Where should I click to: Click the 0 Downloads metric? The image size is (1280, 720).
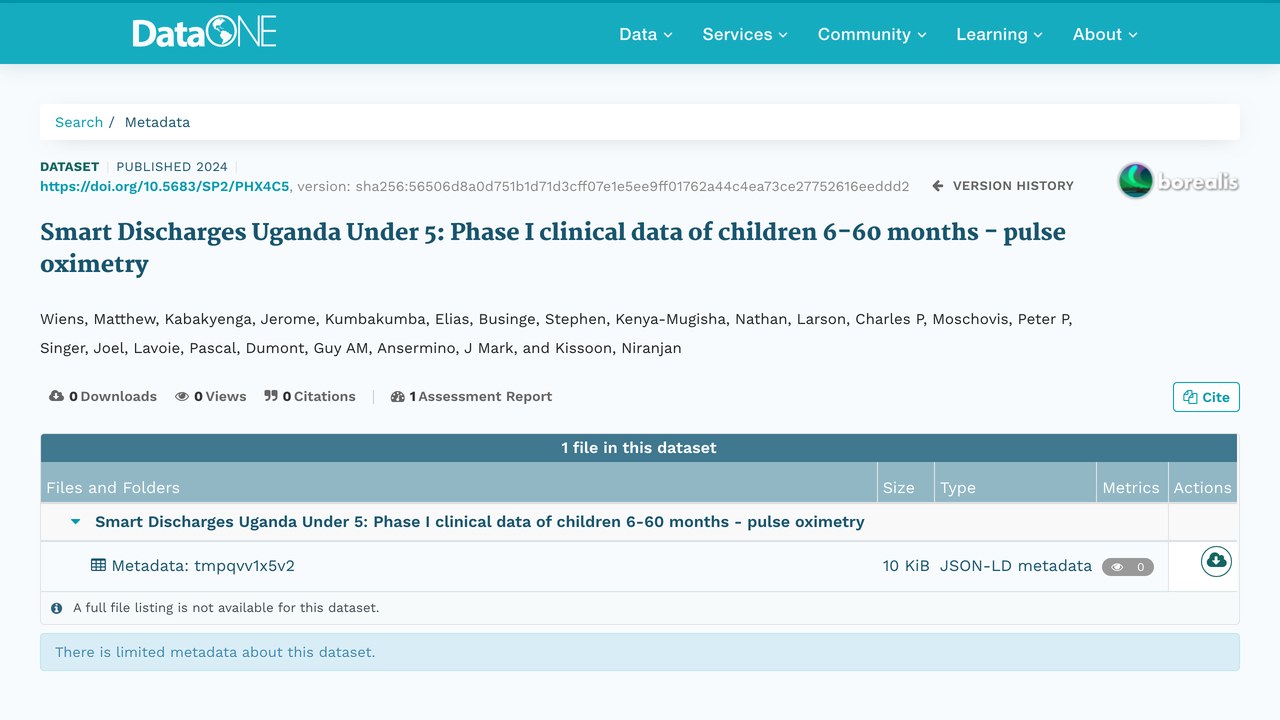coord(103,397)
